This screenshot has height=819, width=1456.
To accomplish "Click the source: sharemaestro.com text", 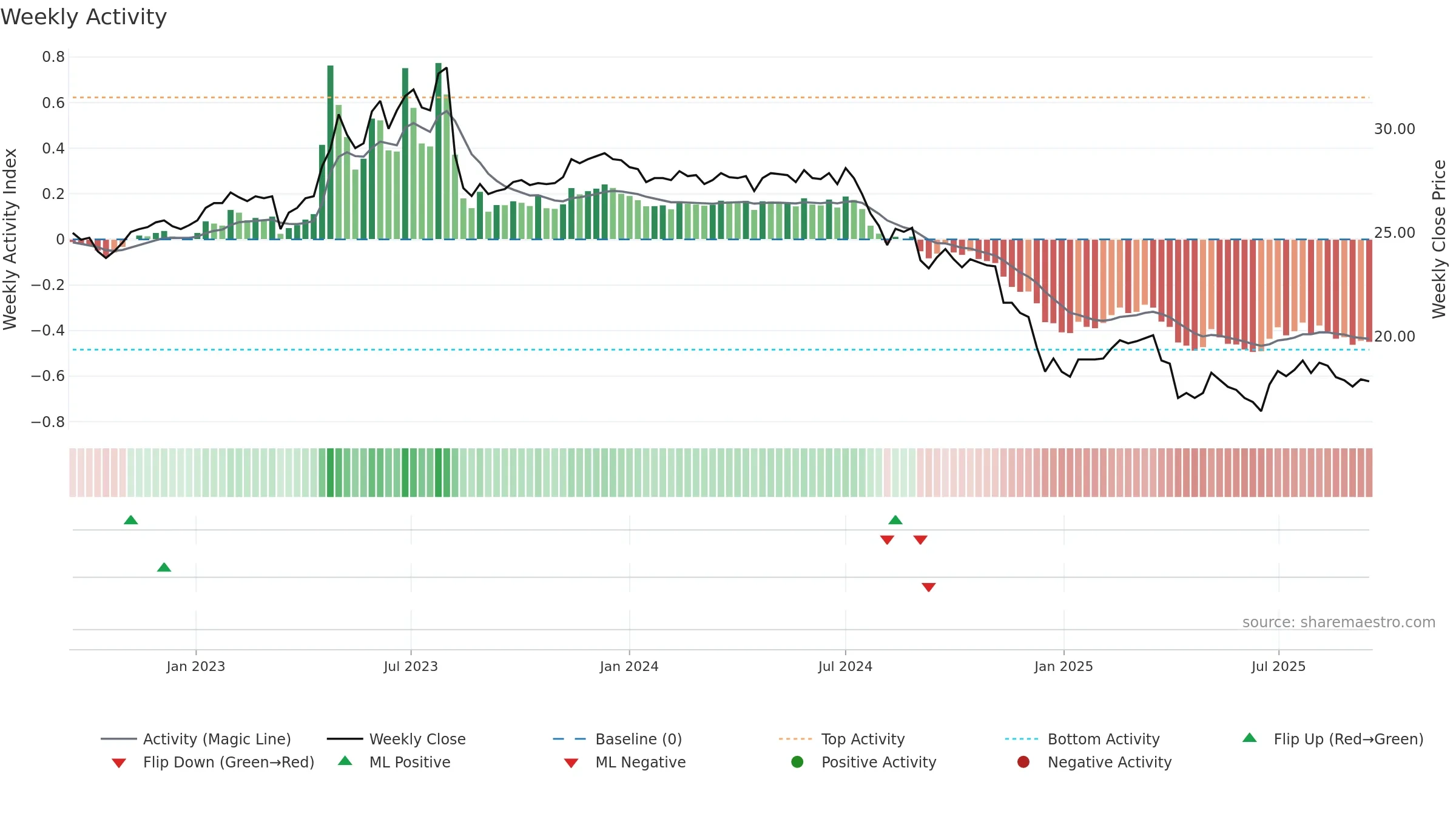I will click(1339, 622).
